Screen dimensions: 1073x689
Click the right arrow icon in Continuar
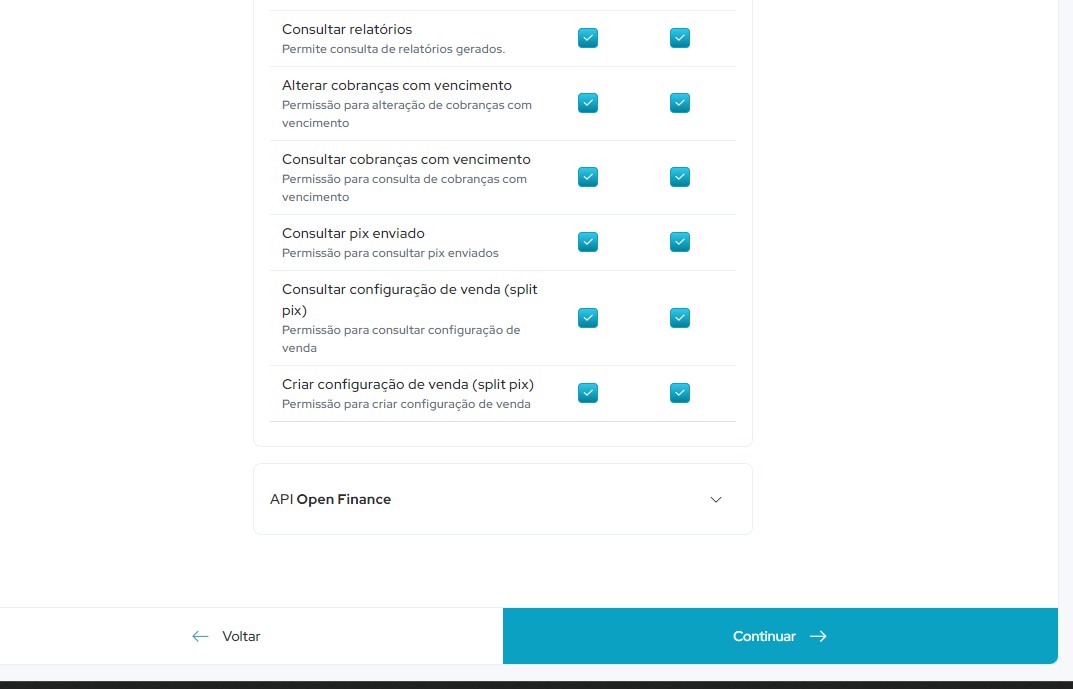coord(818,636)
